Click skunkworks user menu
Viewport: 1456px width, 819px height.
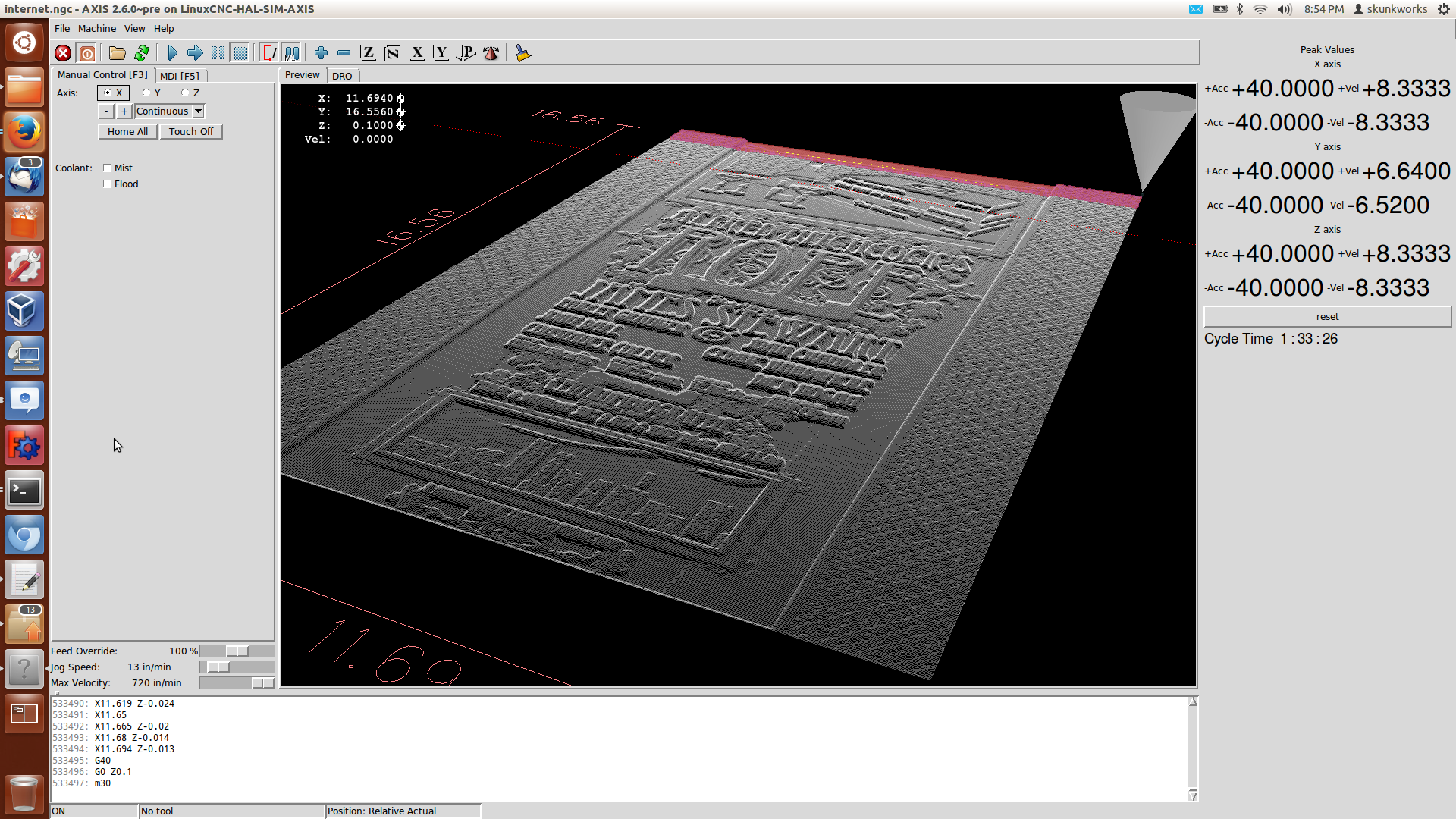click(1391, 9)
